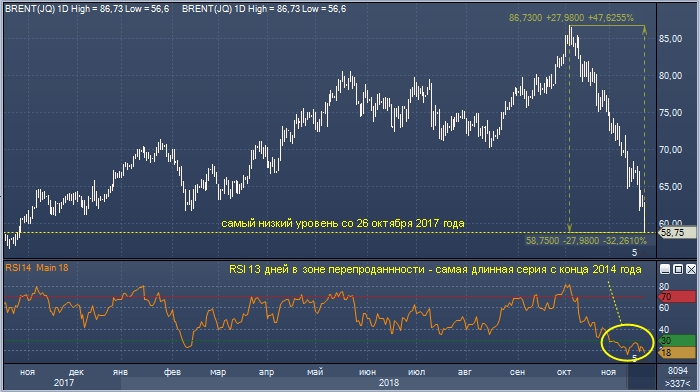The width and height of the screenshot is (700, 392).
Task: Select the yellow oval around RSI oversold zone
Action: (627, 342)
